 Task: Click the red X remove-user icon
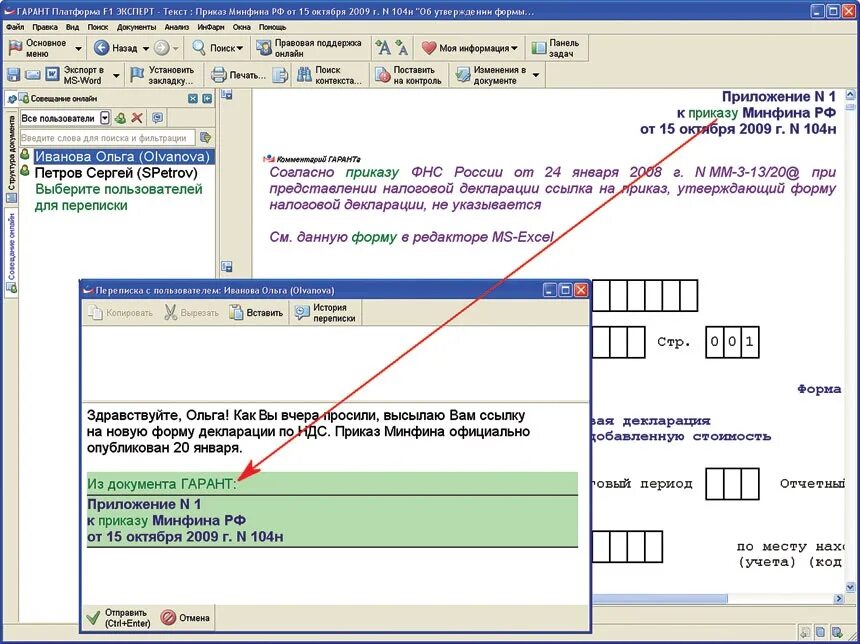tap(137, 118)
